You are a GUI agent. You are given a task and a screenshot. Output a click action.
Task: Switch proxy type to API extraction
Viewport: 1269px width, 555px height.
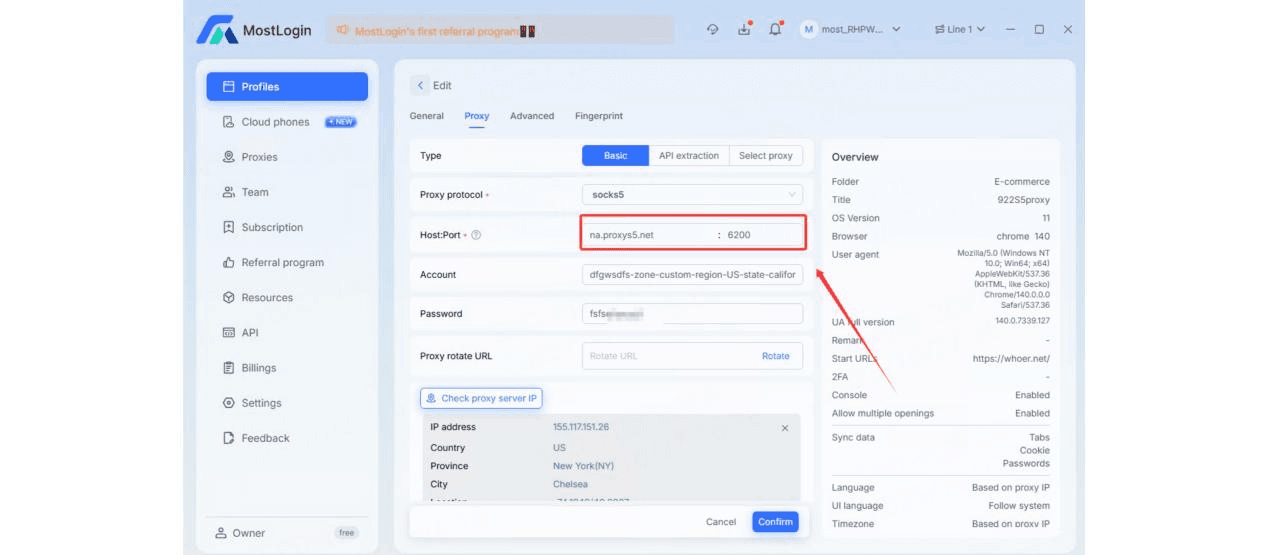(x=688, y=156)
